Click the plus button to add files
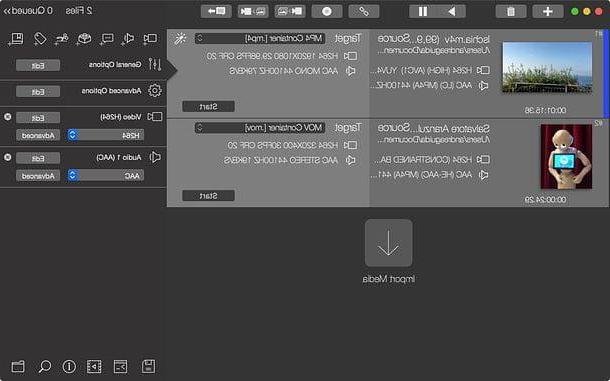 point(547,11)
